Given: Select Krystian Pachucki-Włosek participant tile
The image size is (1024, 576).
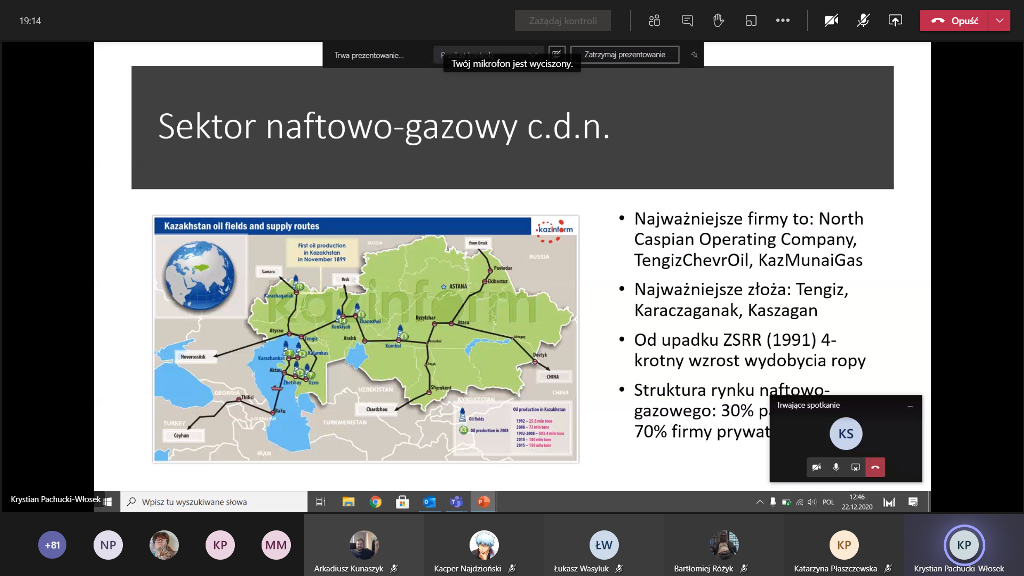Looking at the screenshot, I should pyautogui.click(x=964, y=545).
